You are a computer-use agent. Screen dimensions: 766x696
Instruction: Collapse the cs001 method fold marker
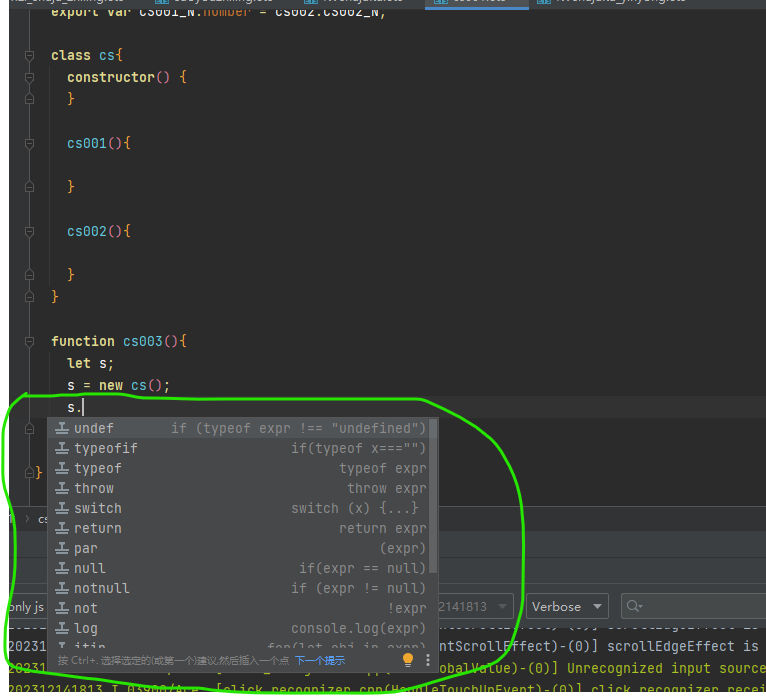pyautogui.click(x=29, y=144)
